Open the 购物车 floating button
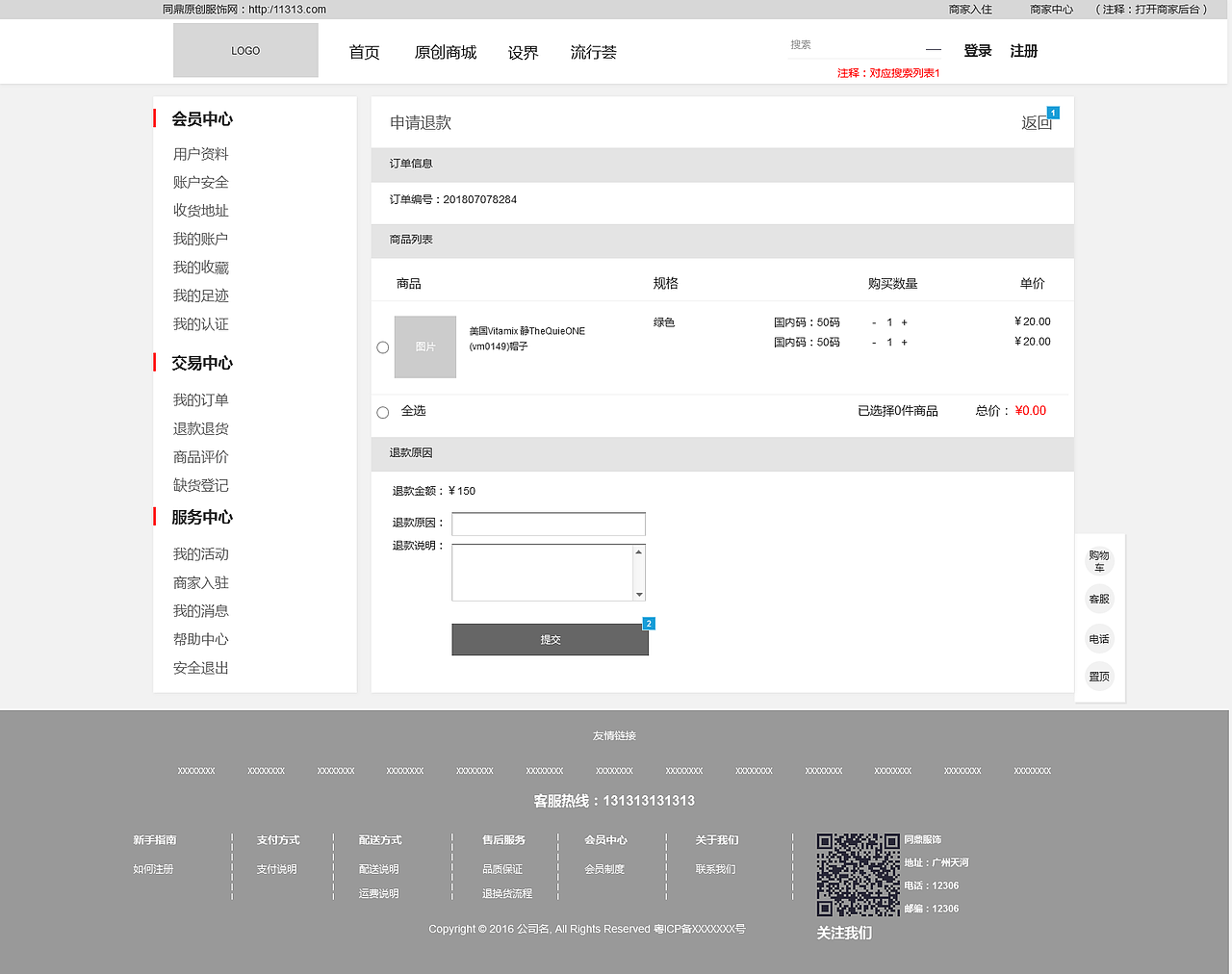Screen dimensions: 1232x974 pyautogui.click(x=1099, y=561)
